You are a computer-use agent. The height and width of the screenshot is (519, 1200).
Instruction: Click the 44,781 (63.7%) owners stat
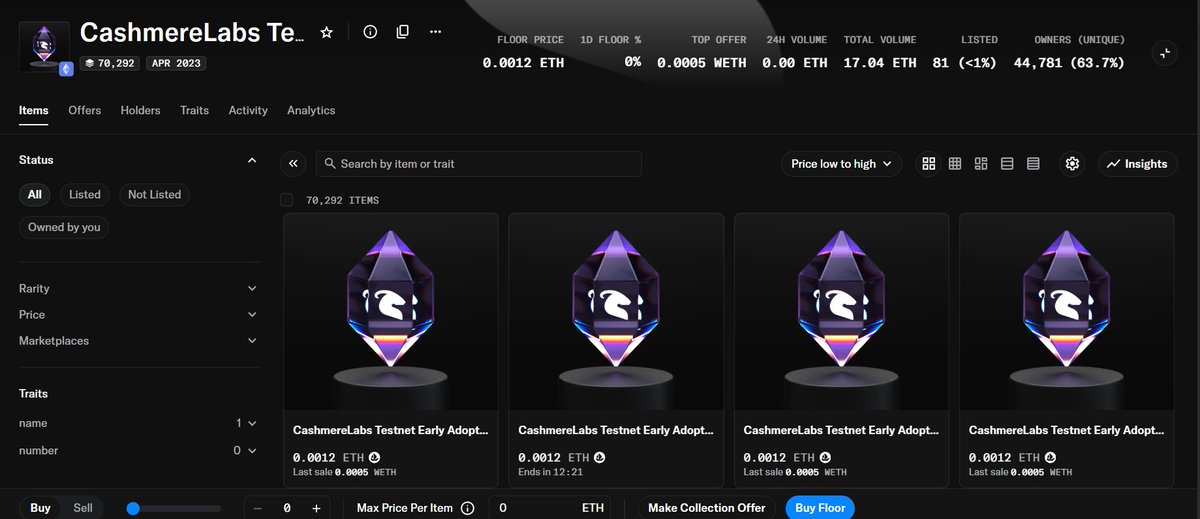click(1069, 62)
